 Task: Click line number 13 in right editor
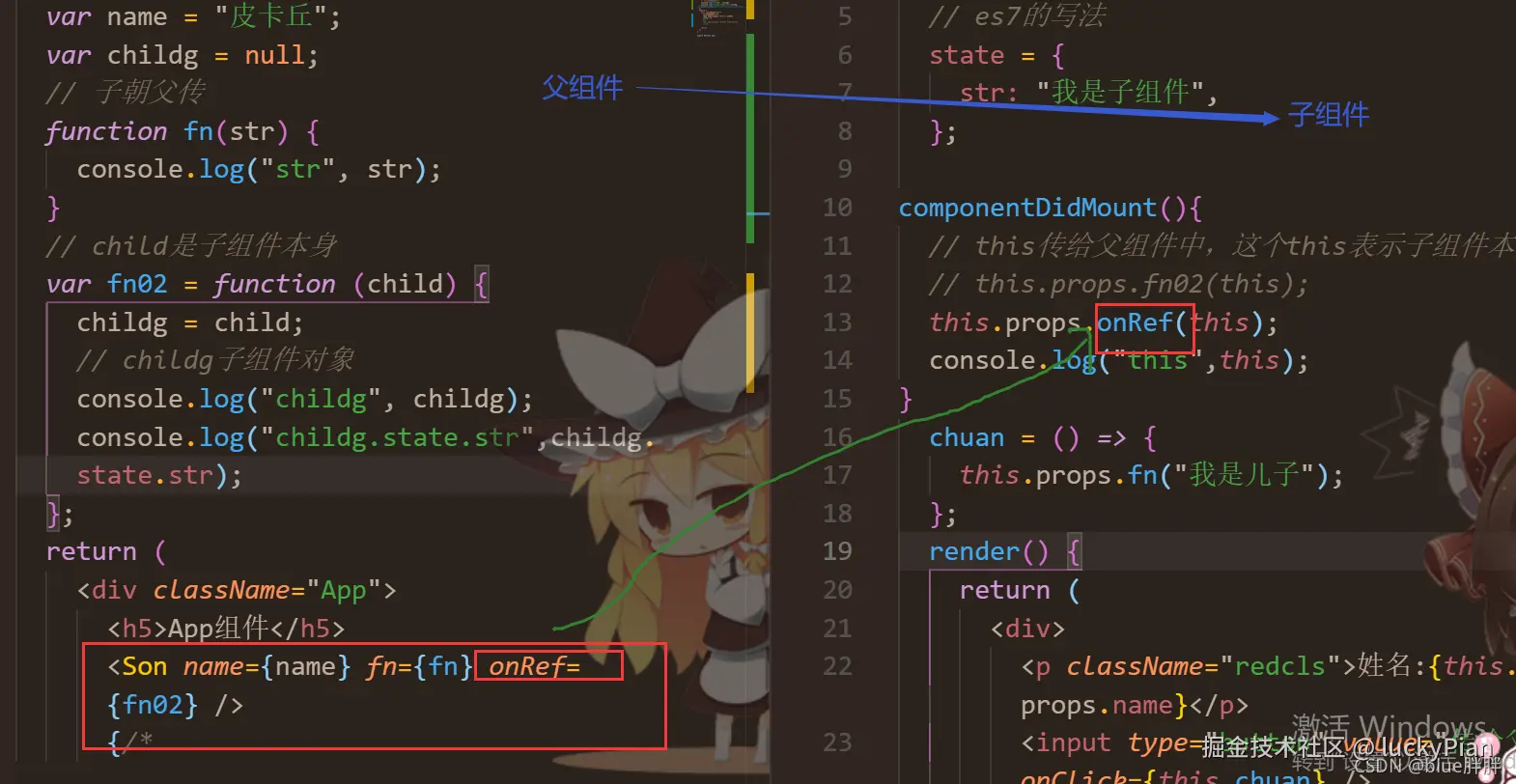837,322
